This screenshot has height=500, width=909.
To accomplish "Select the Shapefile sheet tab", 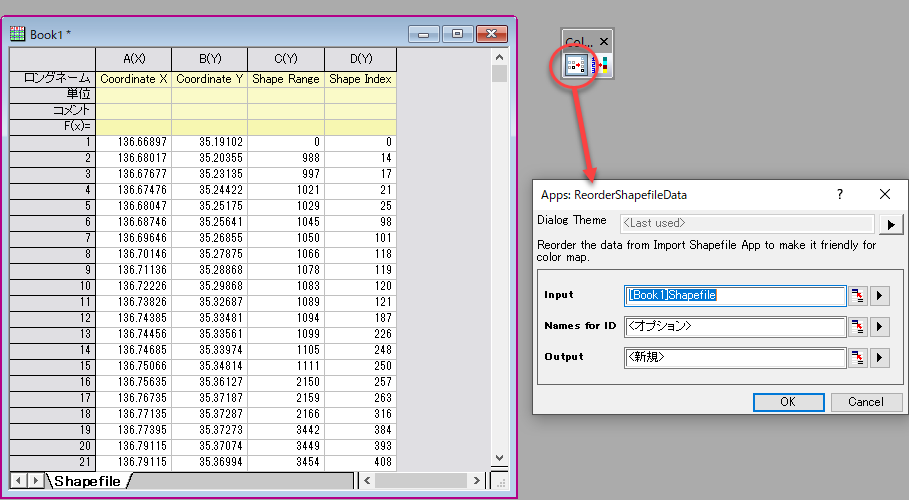I will (88, 481).
